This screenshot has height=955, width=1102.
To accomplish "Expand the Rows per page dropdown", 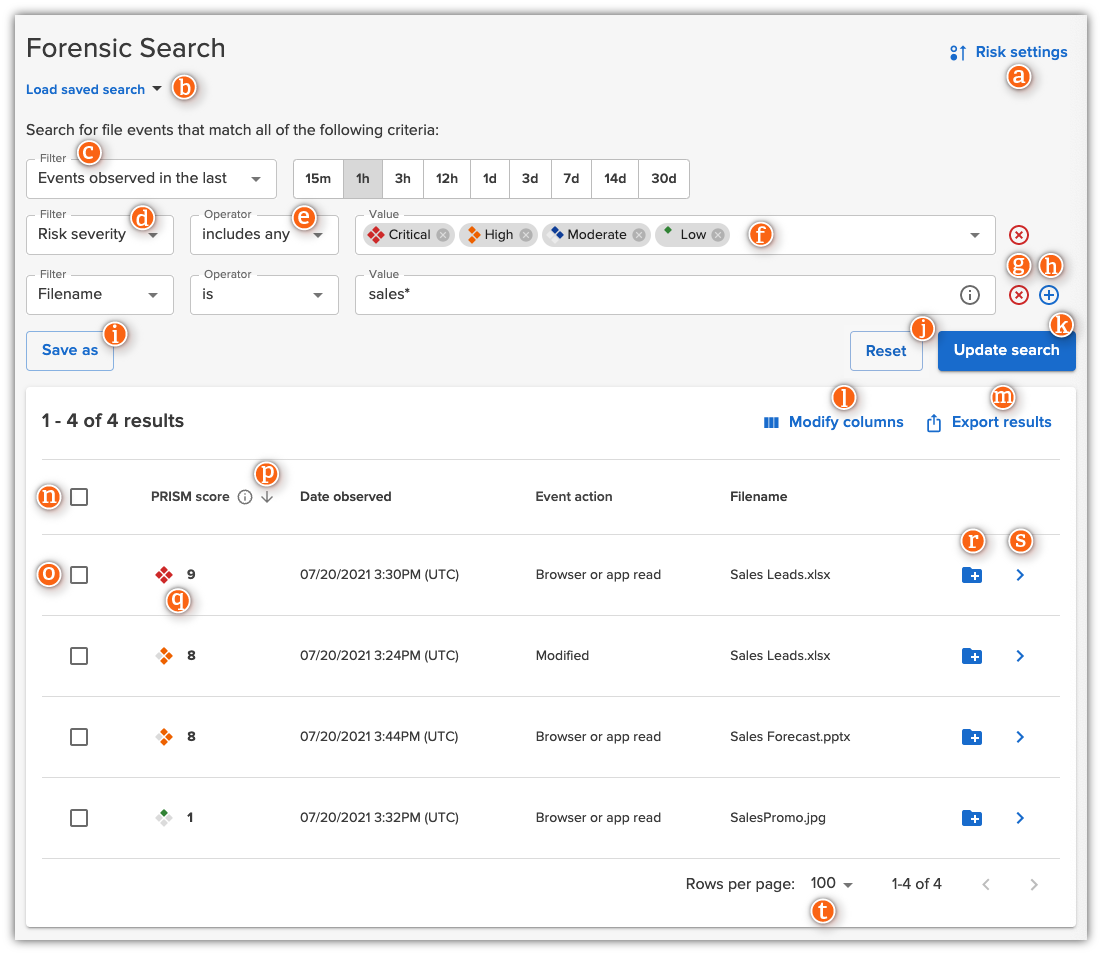I will pos(832,884).
